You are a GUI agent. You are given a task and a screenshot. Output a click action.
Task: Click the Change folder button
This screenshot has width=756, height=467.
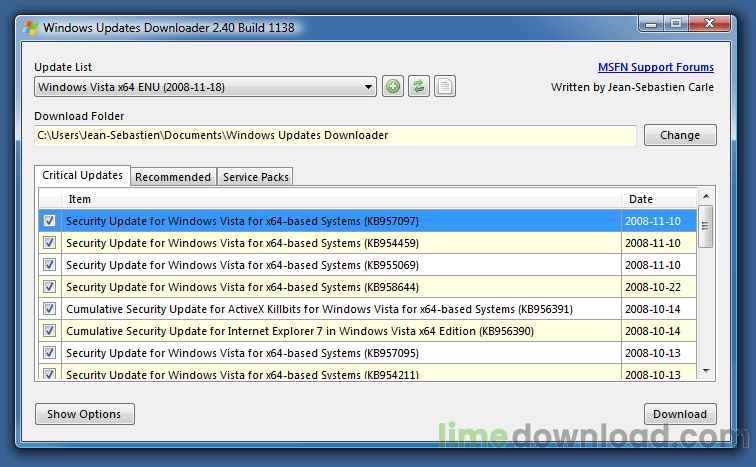[680, 135]
